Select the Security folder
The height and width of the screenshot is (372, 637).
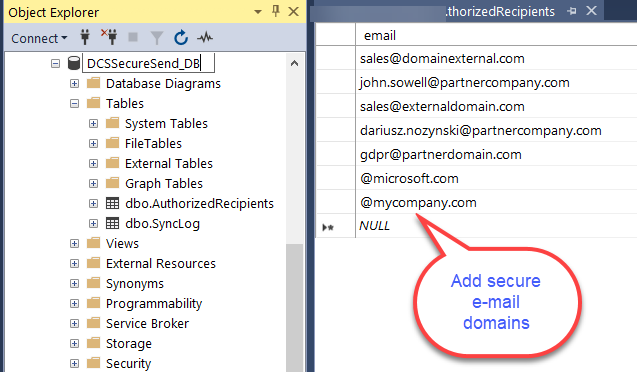click(128, 363)
